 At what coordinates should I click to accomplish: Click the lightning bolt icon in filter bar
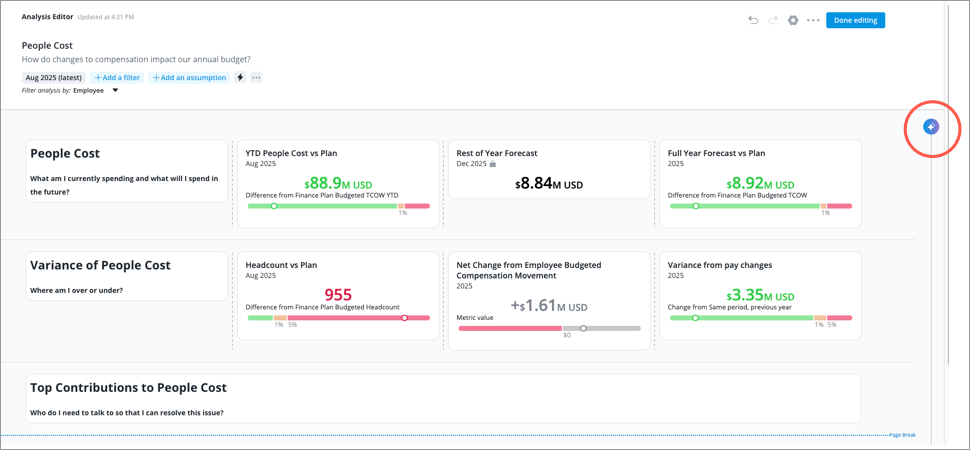click(x=240, y=77)
